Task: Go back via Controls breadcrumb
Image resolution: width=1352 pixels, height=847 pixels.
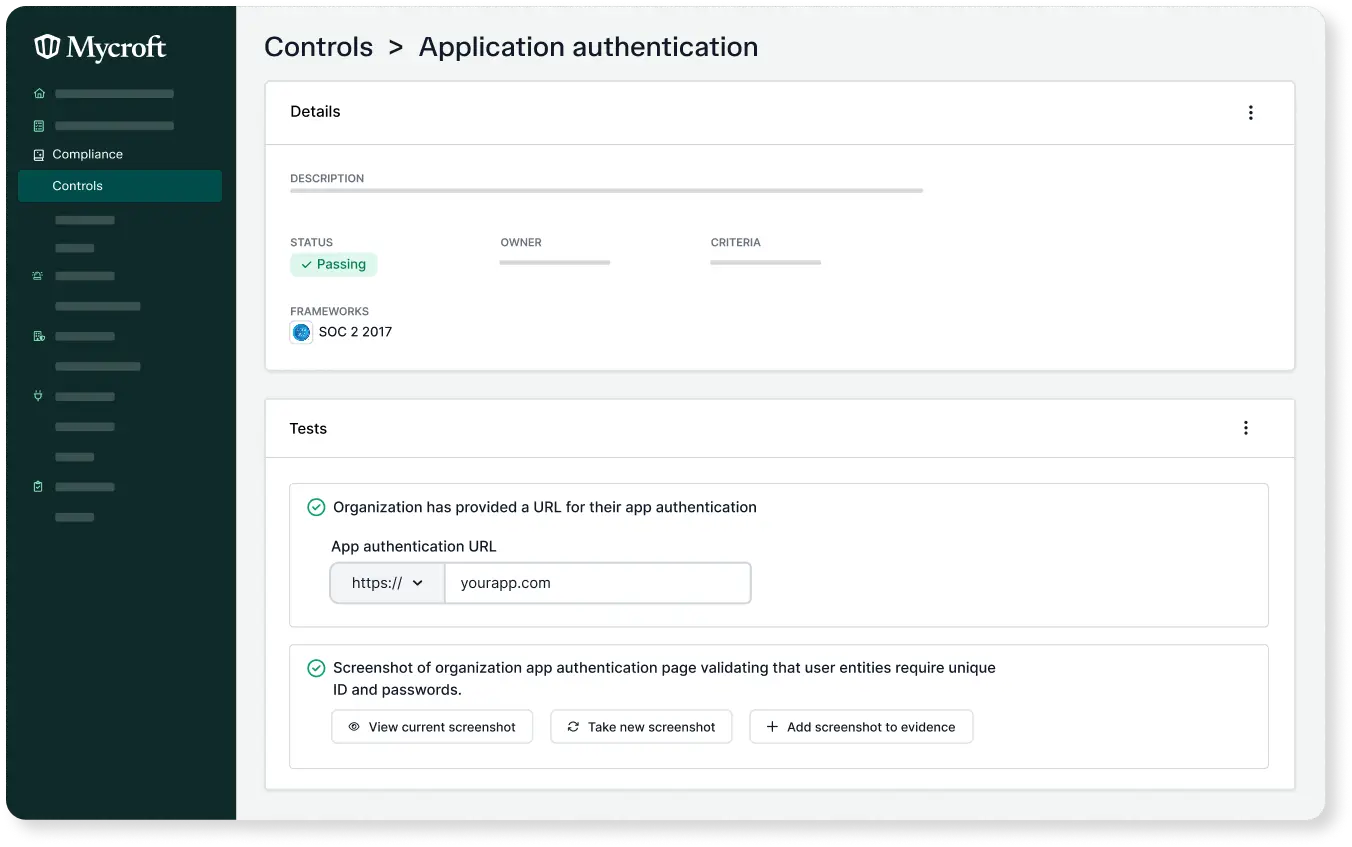Action: [x=319, y=47]
